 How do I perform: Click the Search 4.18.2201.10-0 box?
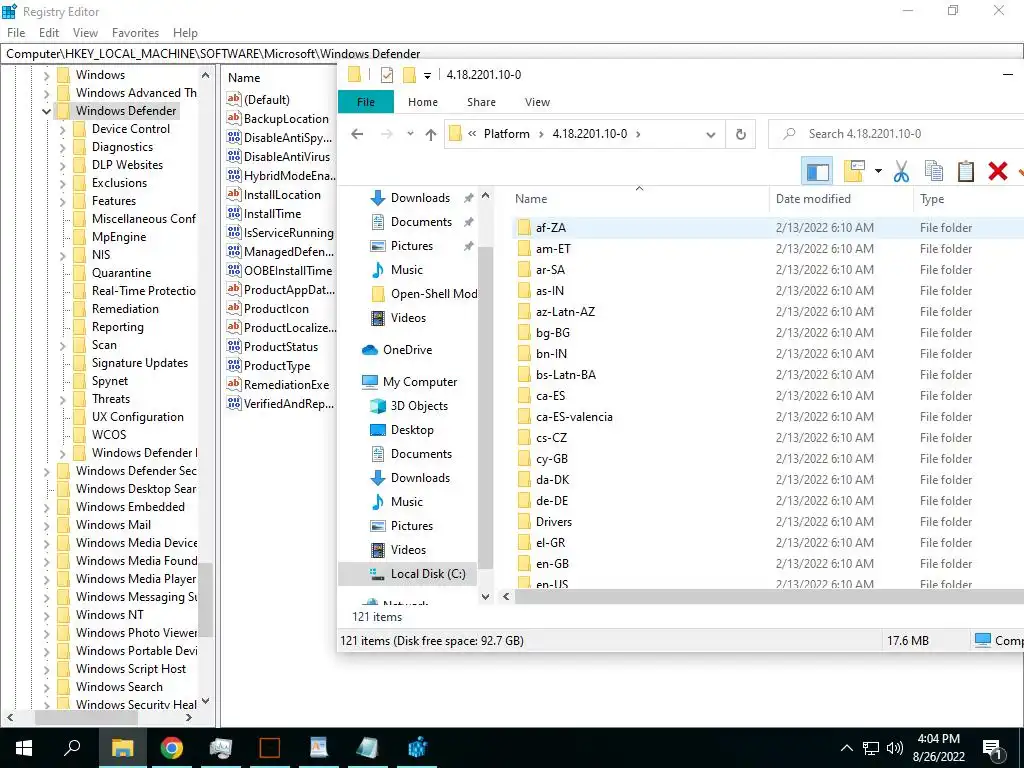896,134
